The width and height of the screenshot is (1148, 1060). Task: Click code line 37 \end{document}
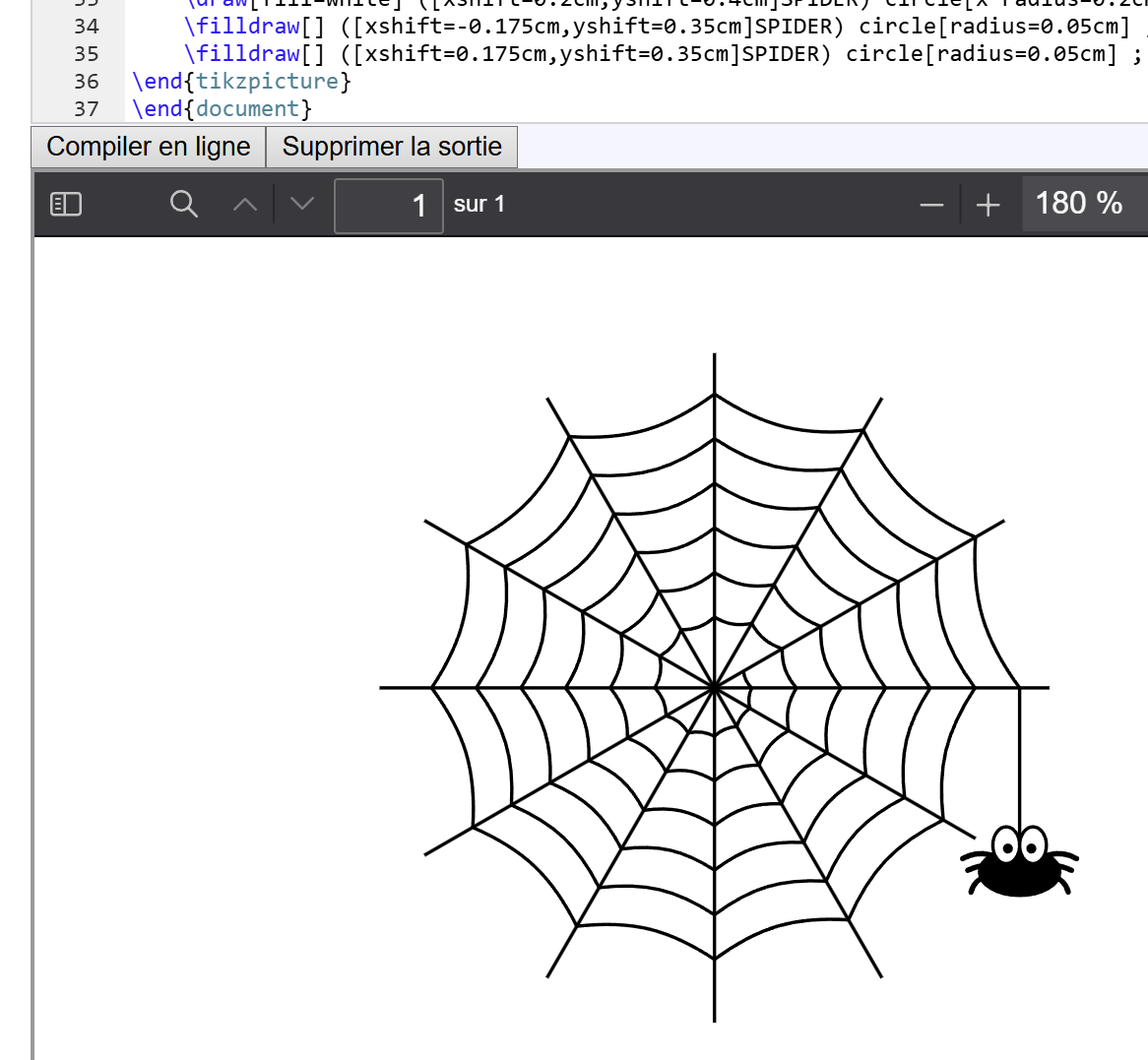point(222,109)
